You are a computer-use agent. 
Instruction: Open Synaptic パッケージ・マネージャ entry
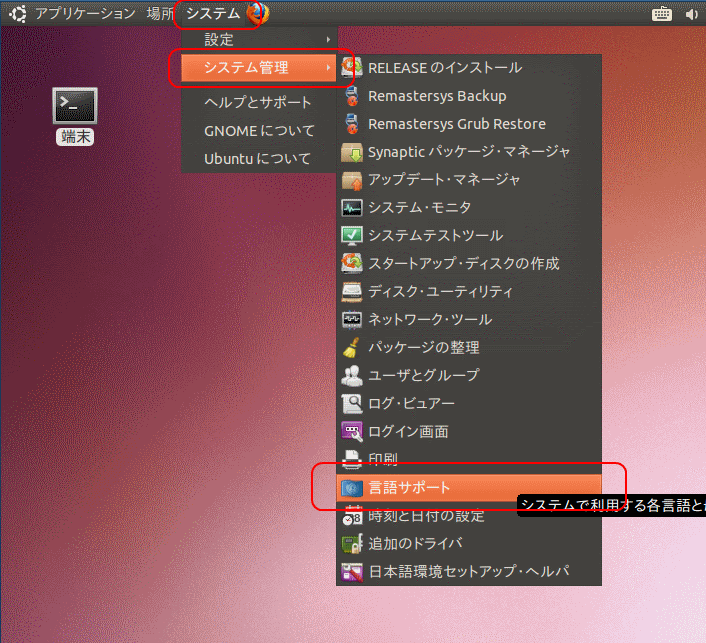[469, 152]
